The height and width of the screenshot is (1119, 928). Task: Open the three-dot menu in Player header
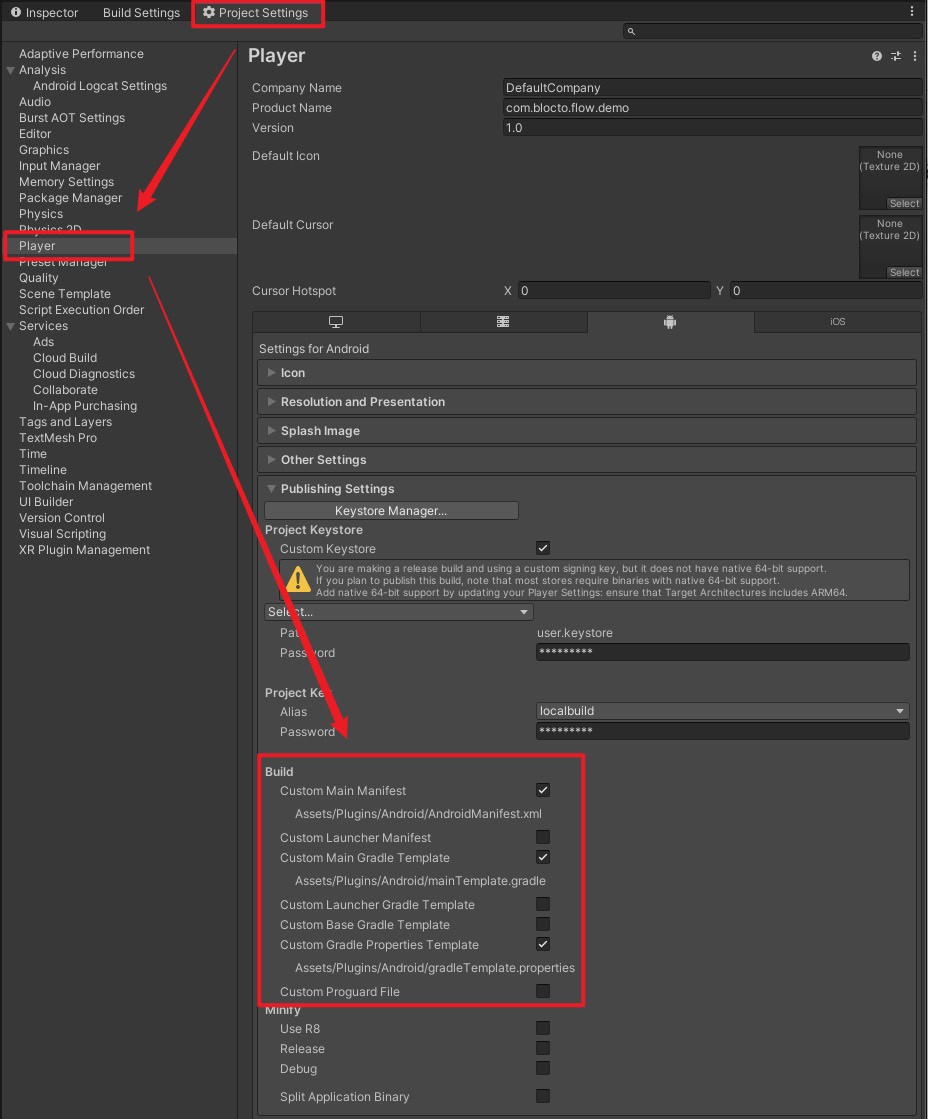coord(913,56)
